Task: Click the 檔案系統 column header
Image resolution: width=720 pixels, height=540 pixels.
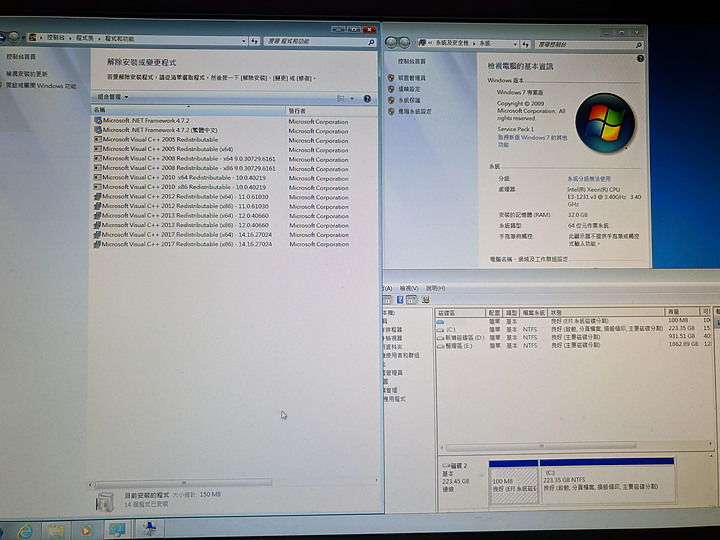Action: coord(533,313)
